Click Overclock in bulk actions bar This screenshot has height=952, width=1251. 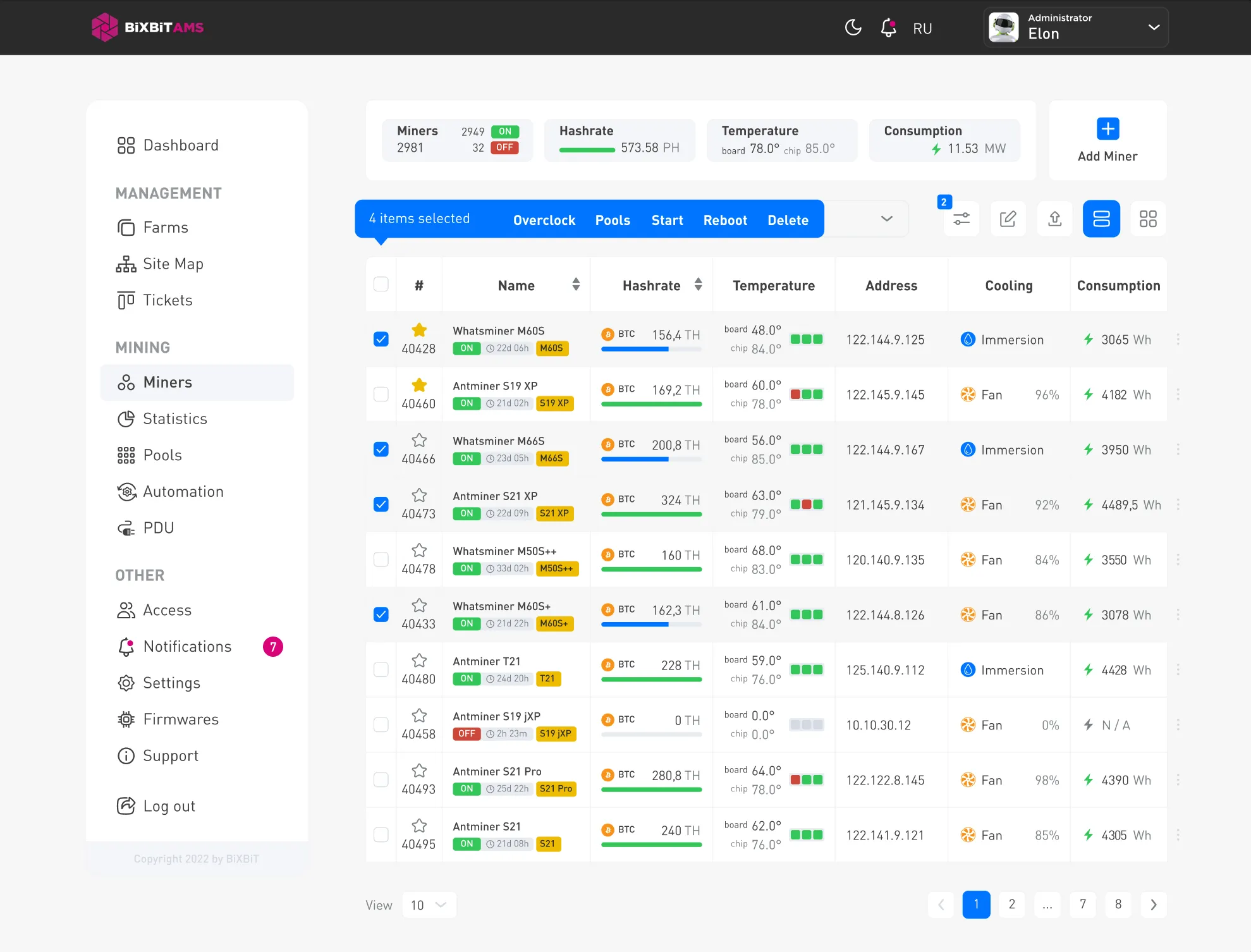pos(544,220)
